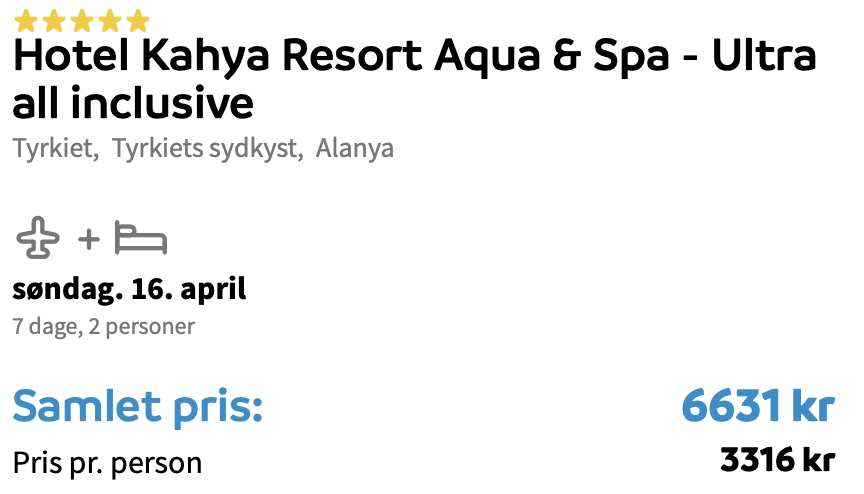
Task: Select the fourth yellow rating star
Action: 110,21
